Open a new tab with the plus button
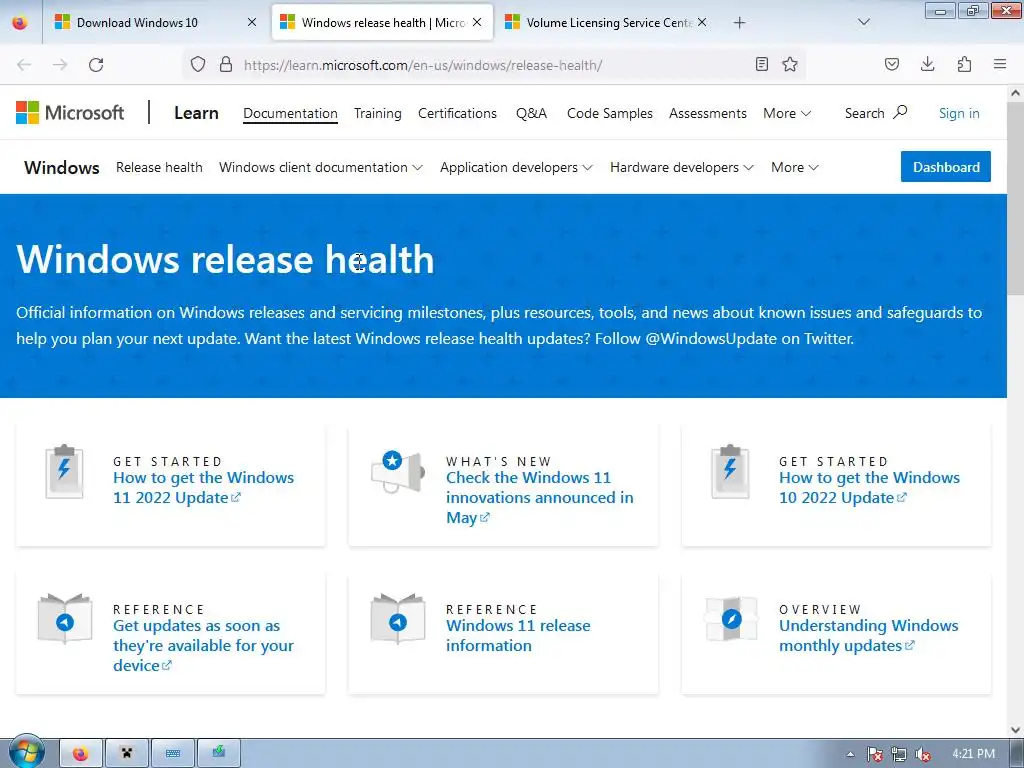This screenshot has width=1024, height=768. point(739,23)
